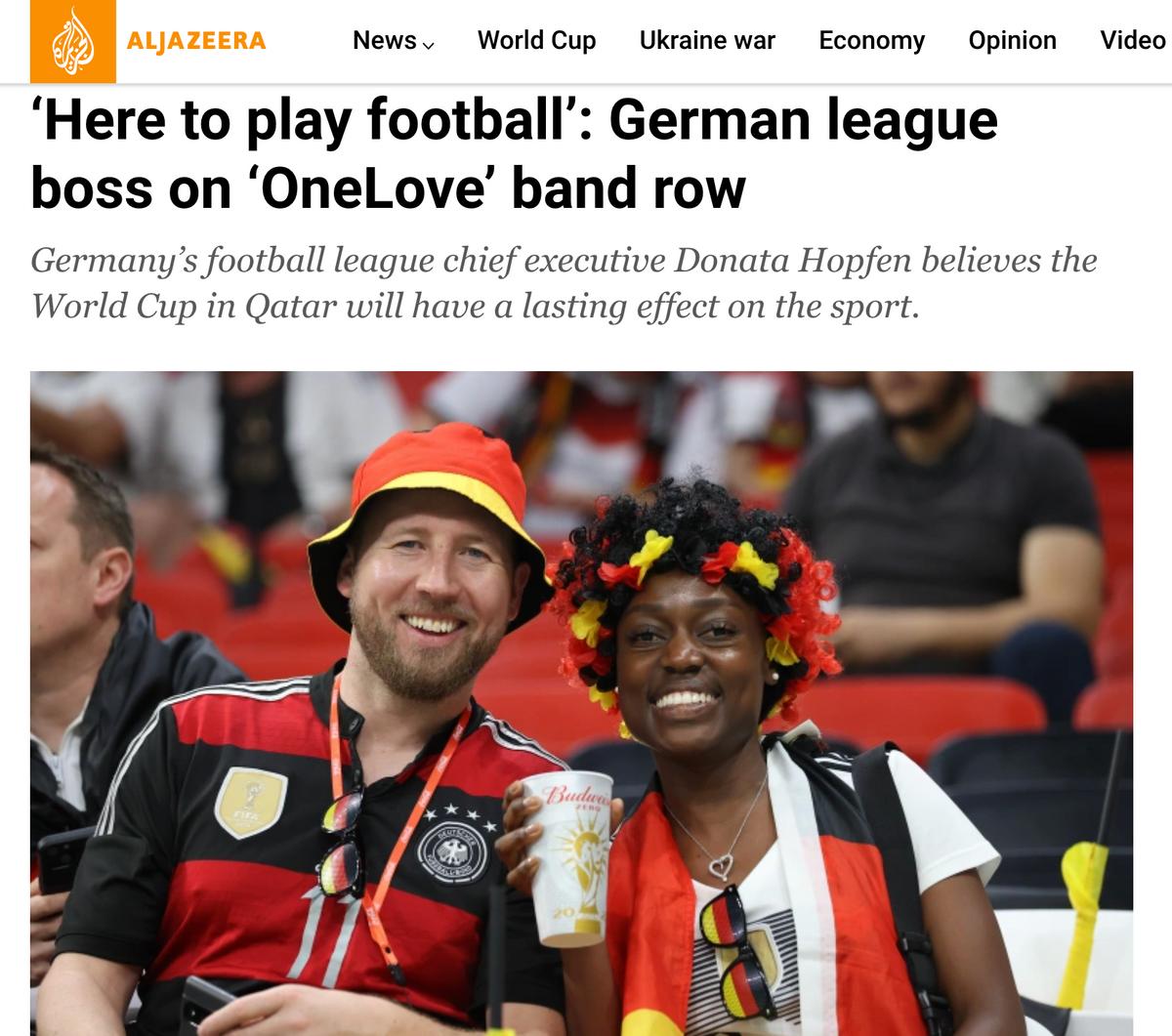Click the ALJAZEERA wordmark text
Image resolution: width=1172 pixels, height=1036 pixels.
click(x=196, y=40)
